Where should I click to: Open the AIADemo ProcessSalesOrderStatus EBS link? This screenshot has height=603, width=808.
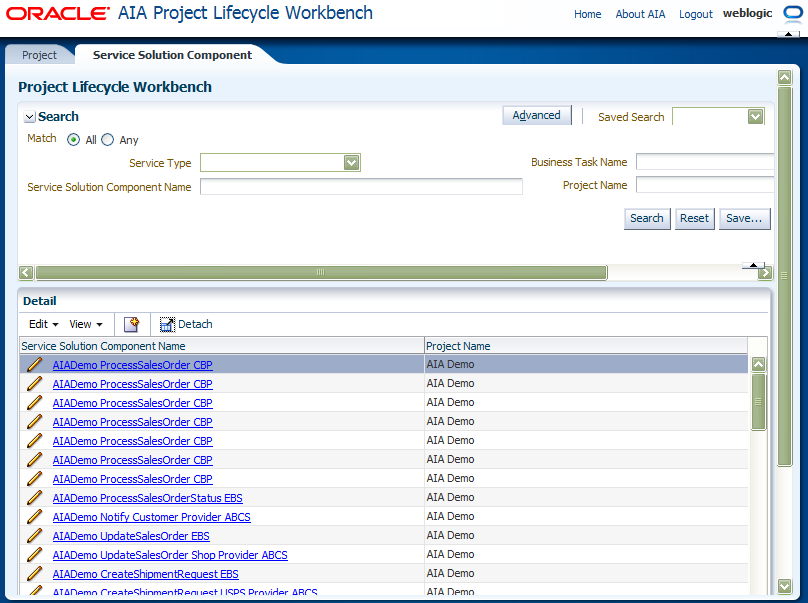pos(147,498)
